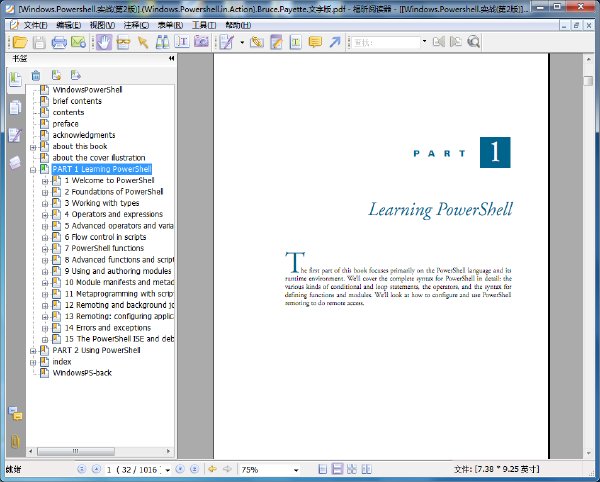Open the 注释(C) menu
This screenshot has width=600, height=482.
click(136, 25)
